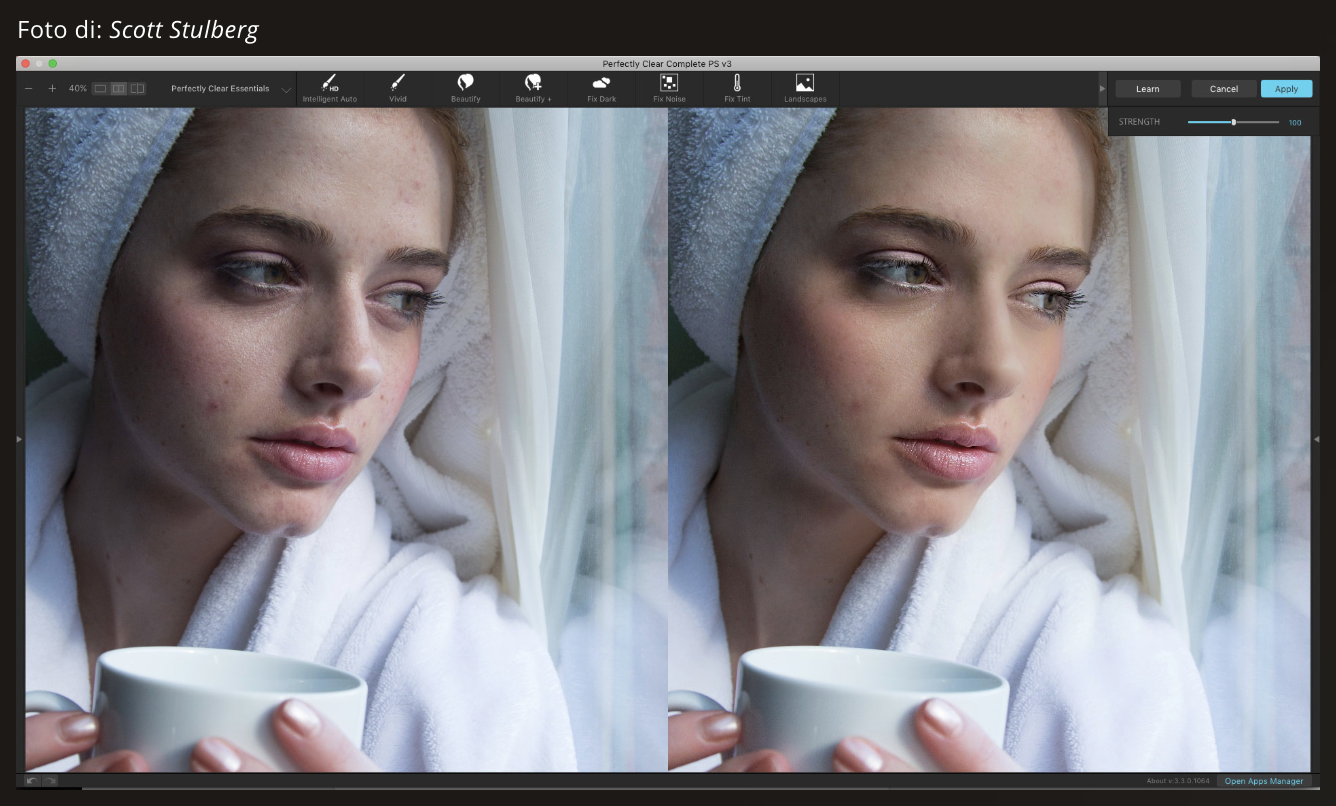Image resolution: width=1336 pixels, height=806 pixels.
Task: Expand the left side panel arrow
Action: [19, 439]
